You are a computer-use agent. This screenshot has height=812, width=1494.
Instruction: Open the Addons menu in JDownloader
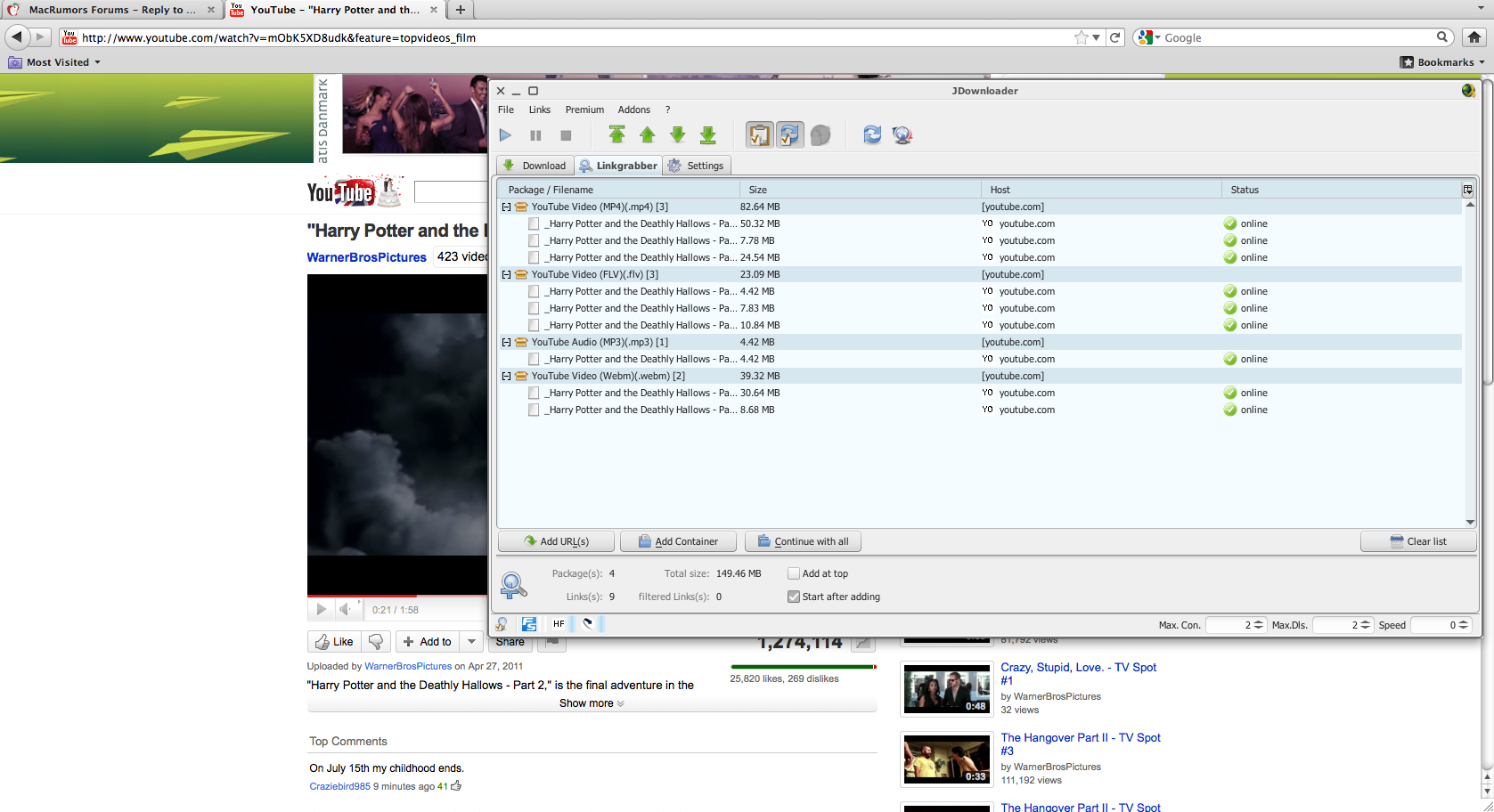click(634, 110)
